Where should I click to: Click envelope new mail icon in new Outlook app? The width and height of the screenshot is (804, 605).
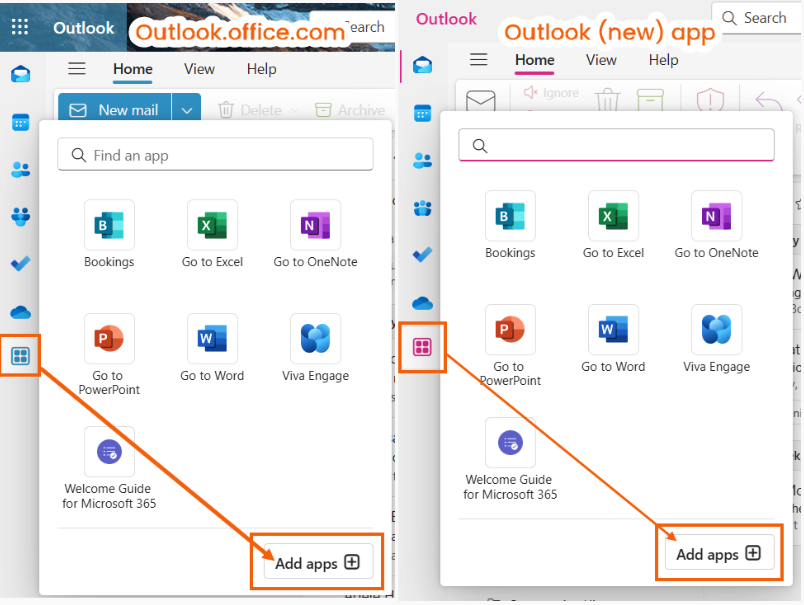[x=480, y=100]
